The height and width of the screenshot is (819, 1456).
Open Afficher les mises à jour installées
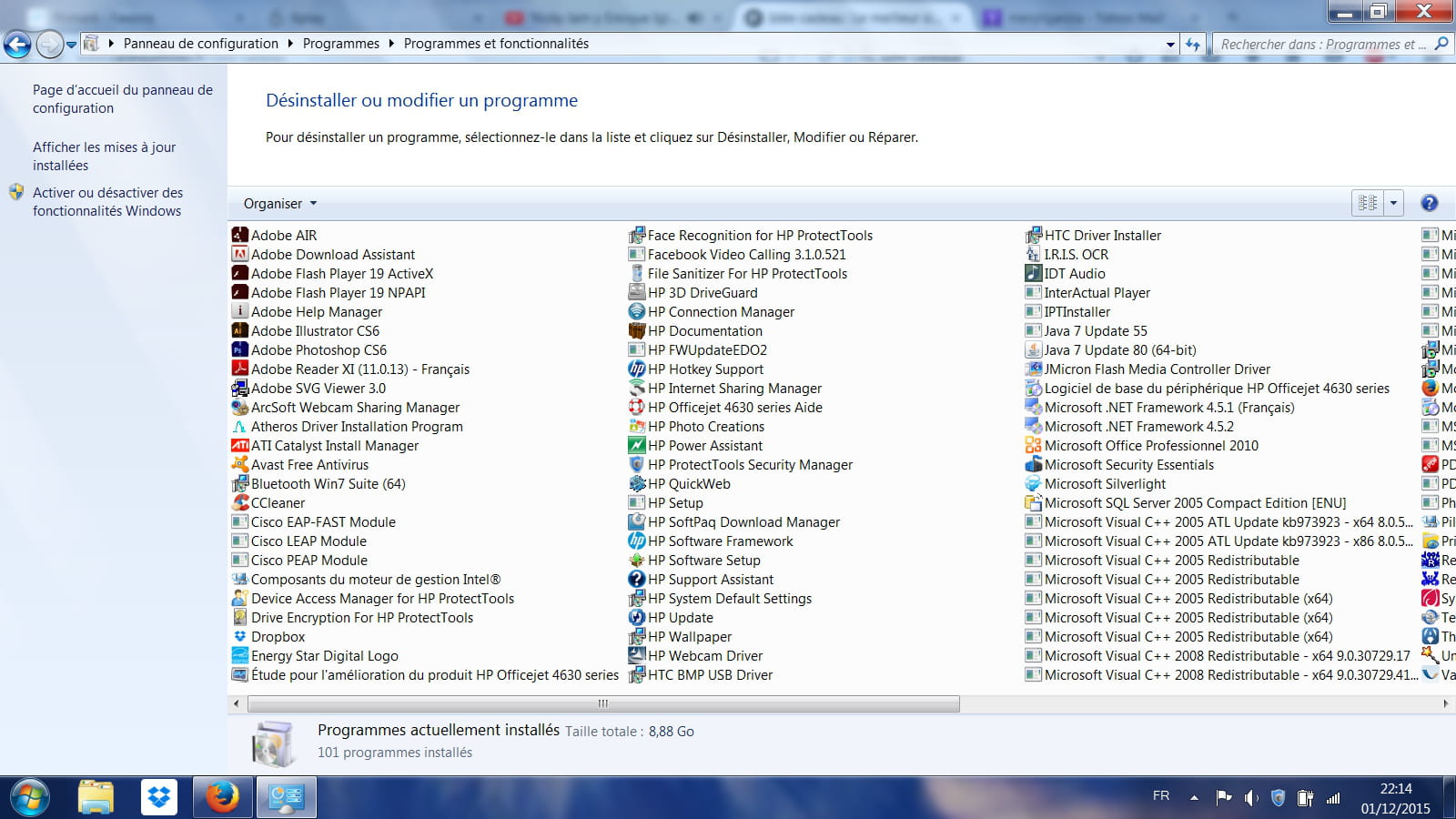tap(104, 156)
